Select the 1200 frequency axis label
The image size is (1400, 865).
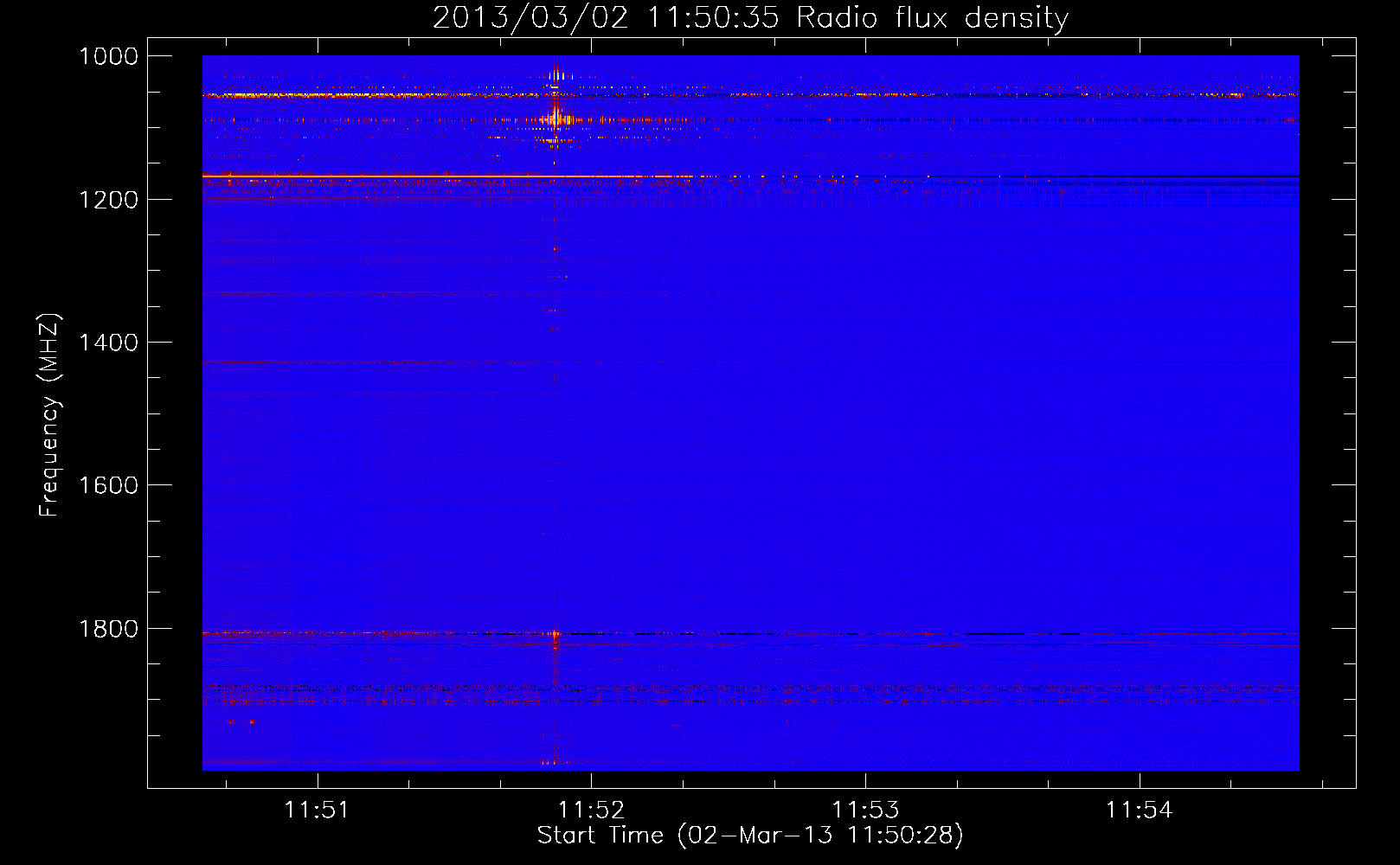click(x=109, y=200)
